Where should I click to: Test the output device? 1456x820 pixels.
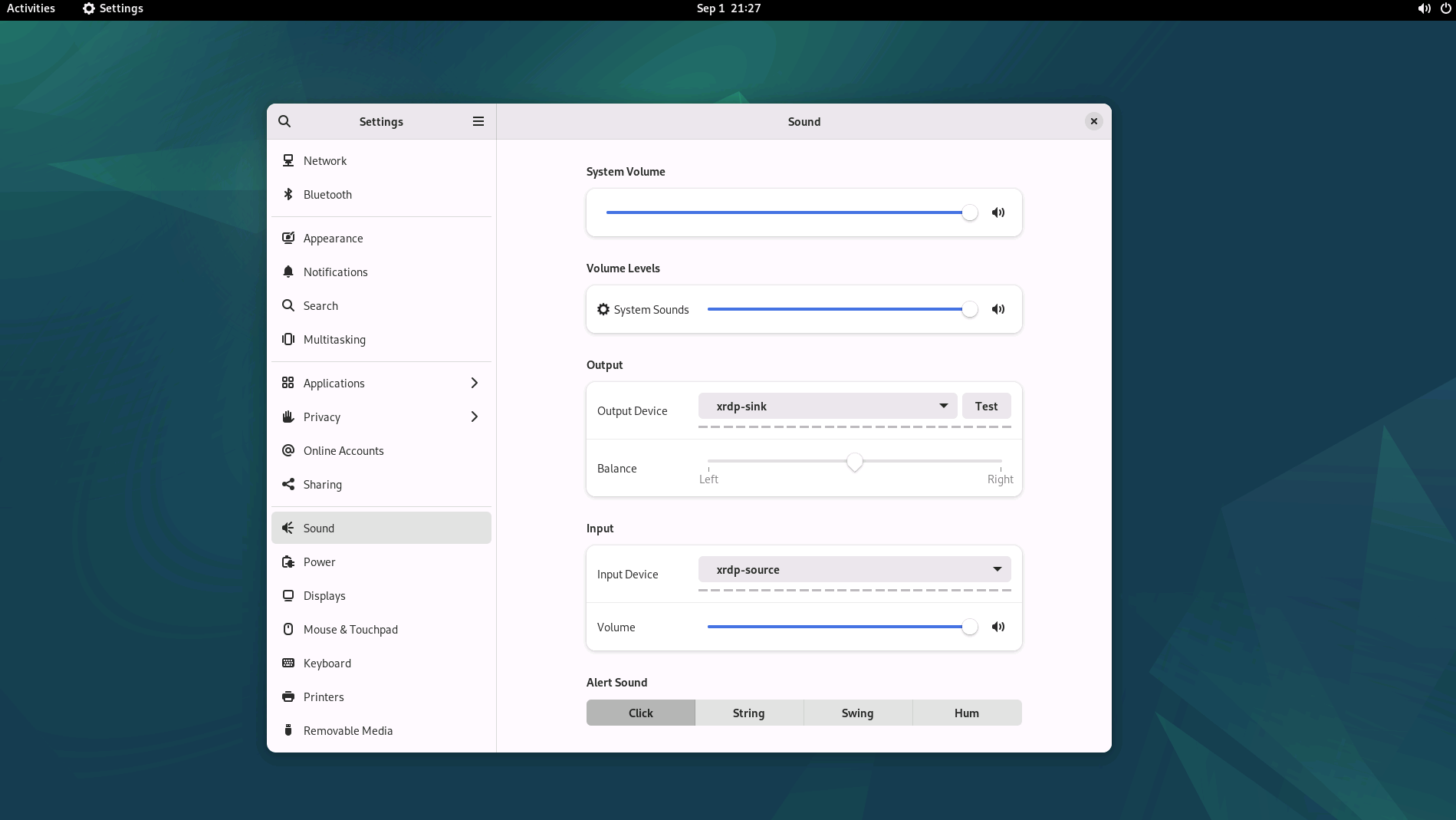(986, 406)
